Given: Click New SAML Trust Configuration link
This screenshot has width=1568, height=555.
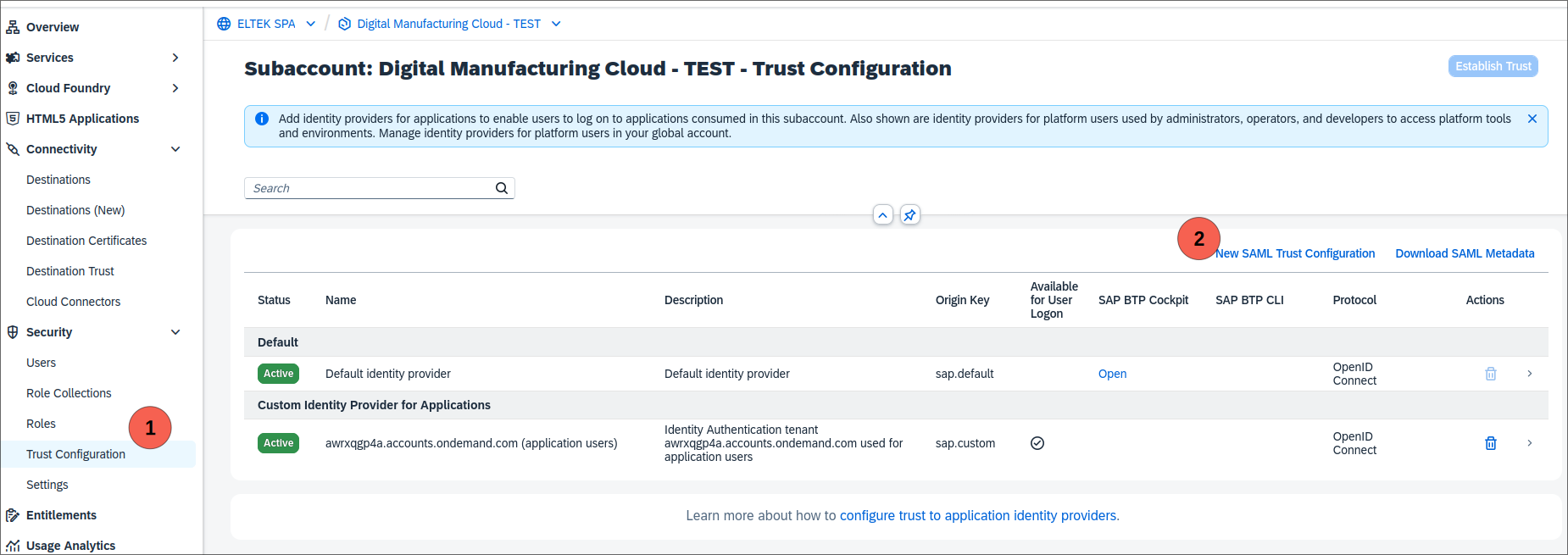Looking at the screenshot, I should pyautogui.click(x=1296, y=253).
